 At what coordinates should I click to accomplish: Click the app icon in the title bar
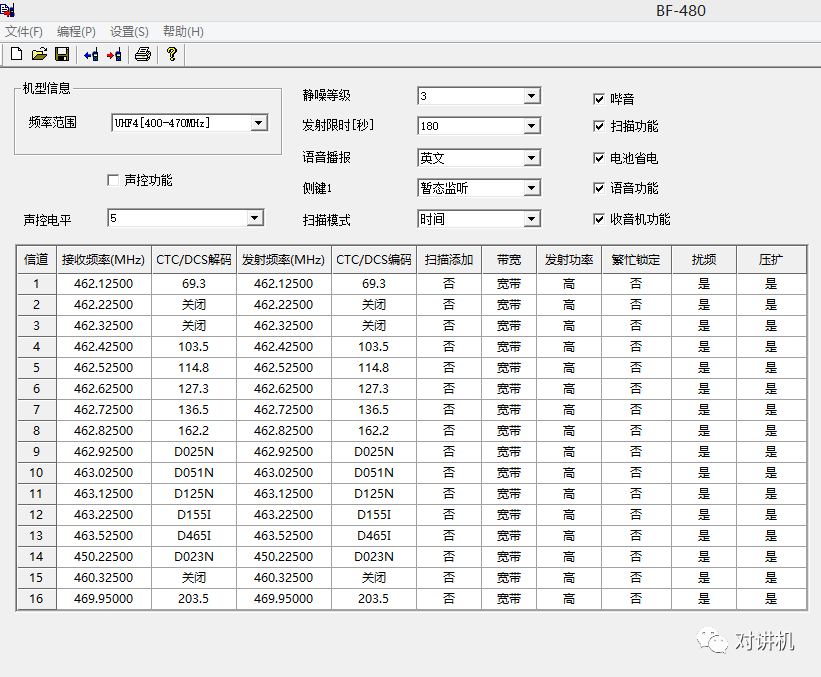point(8,11)
